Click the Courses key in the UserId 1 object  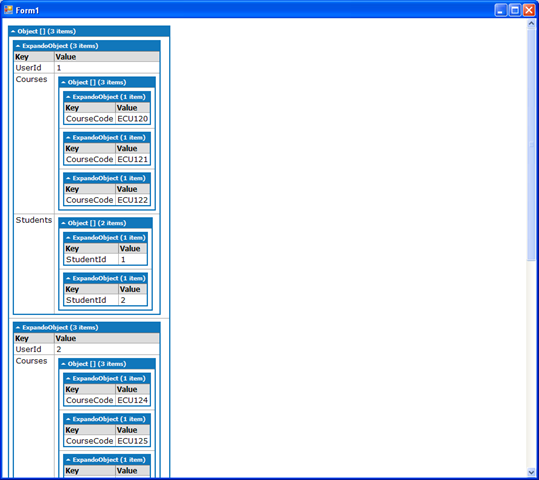[x=31, y=79]
